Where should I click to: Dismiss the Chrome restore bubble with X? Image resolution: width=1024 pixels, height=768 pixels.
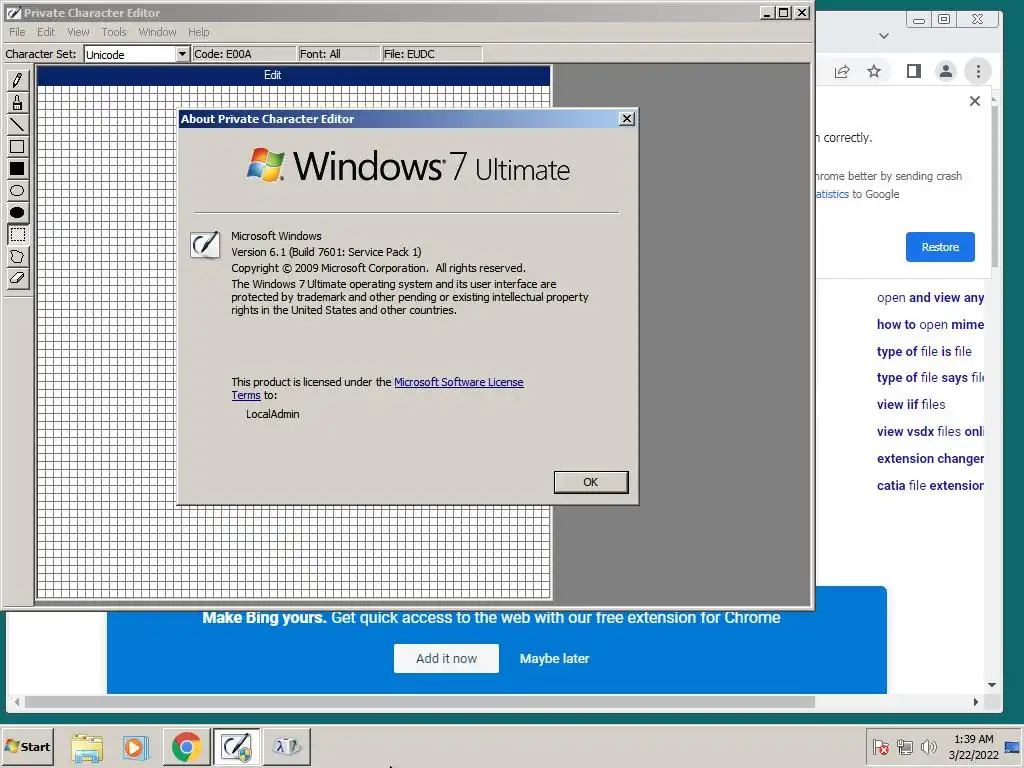975,101
